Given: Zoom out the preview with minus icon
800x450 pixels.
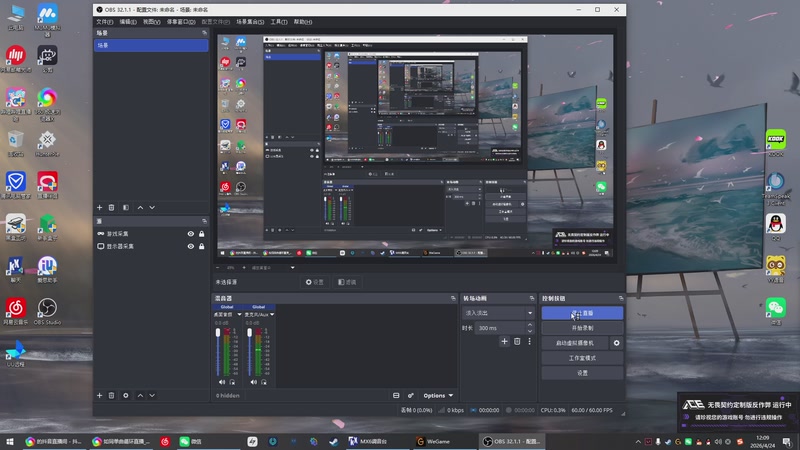Looking at the screenshot, I should coord(218,267).
